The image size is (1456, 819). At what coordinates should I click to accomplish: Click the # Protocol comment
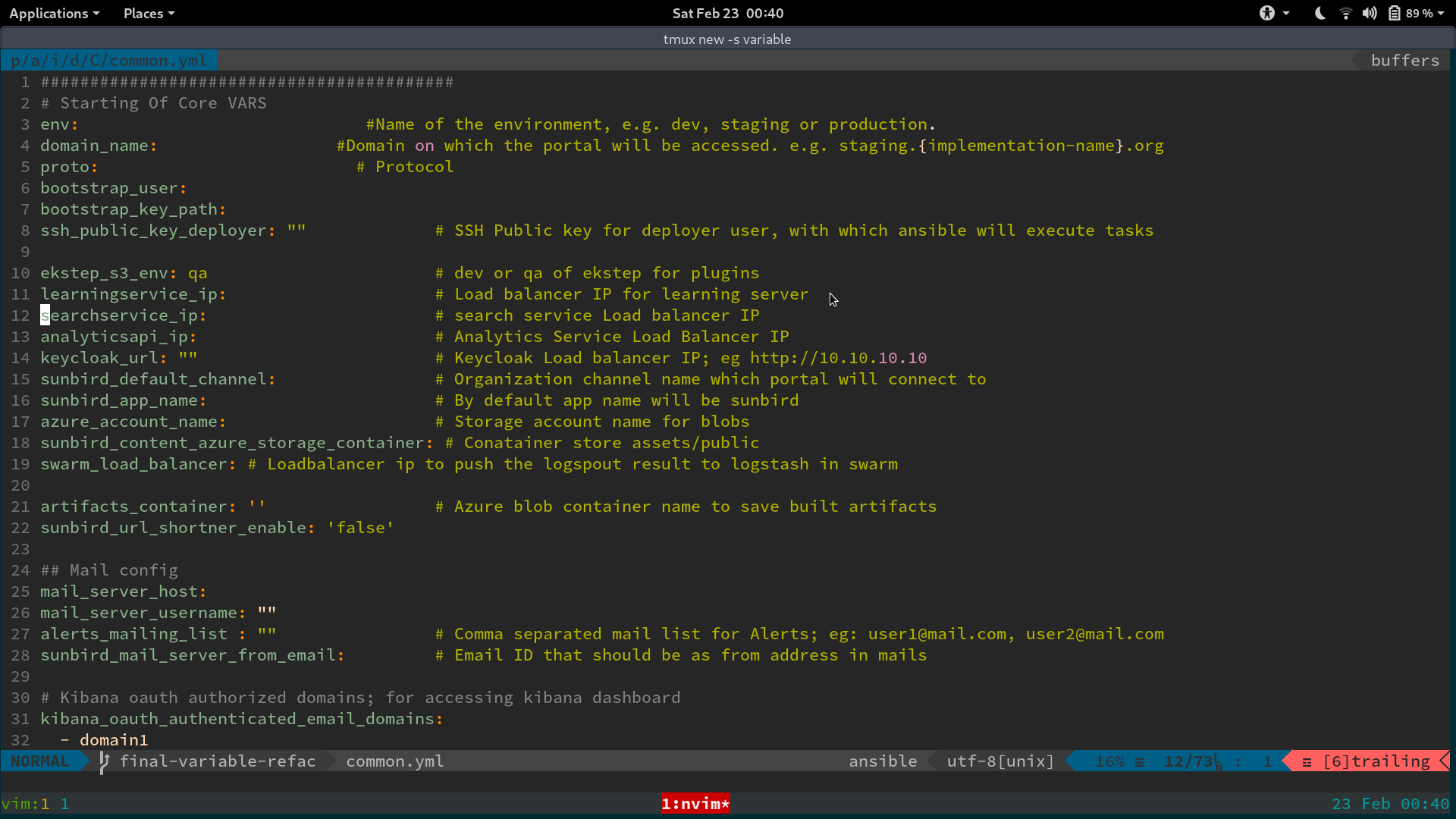click(x=405, y=166)
